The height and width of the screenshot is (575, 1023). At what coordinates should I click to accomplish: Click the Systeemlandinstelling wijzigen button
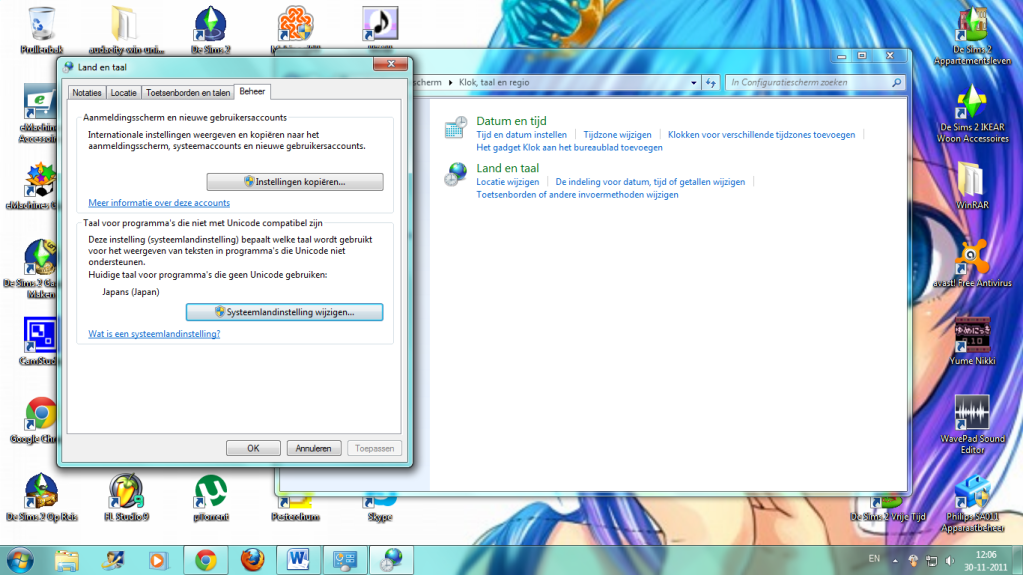click(x=285, y=312)
